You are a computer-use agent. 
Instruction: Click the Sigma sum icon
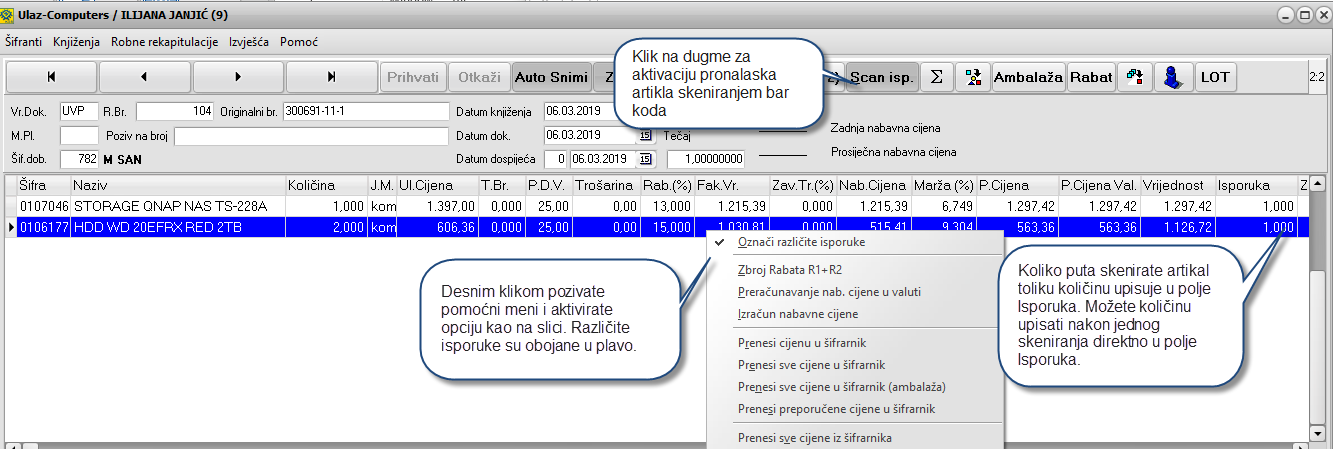(x=935, y=77)
